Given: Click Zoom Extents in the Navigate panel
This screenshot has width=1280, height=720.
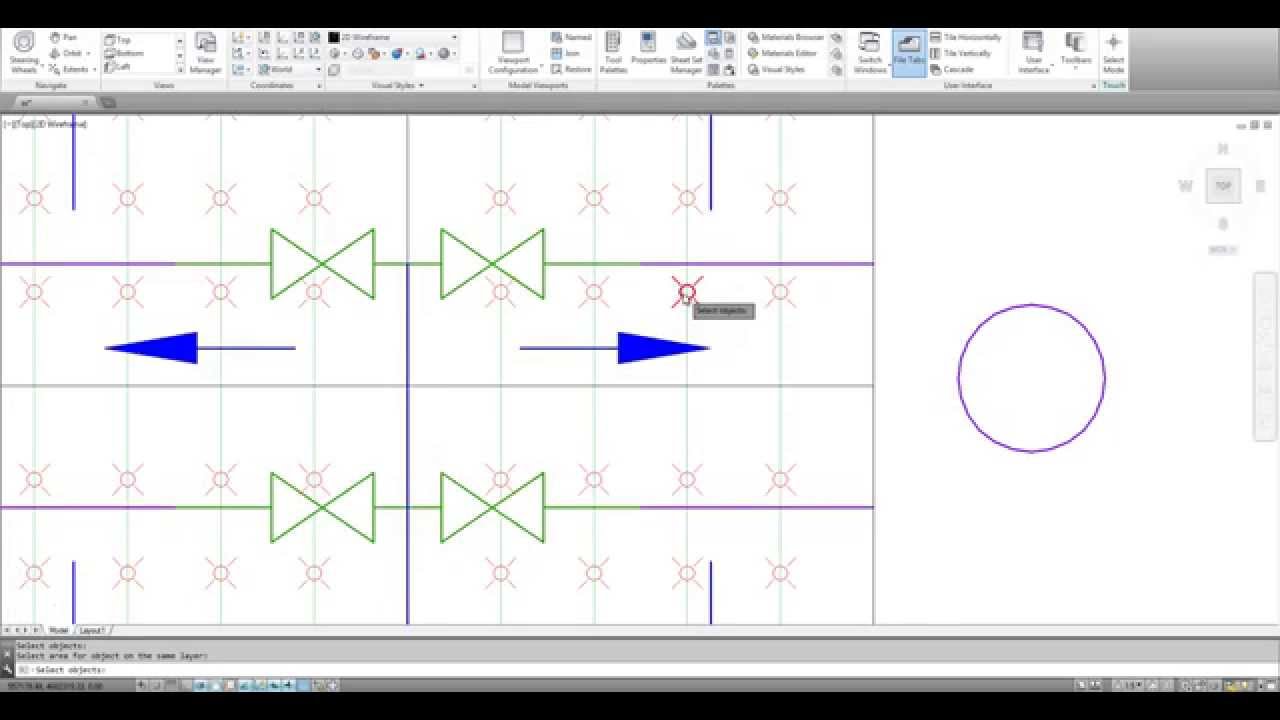Looking at the screenshot, I should (67, 69).
